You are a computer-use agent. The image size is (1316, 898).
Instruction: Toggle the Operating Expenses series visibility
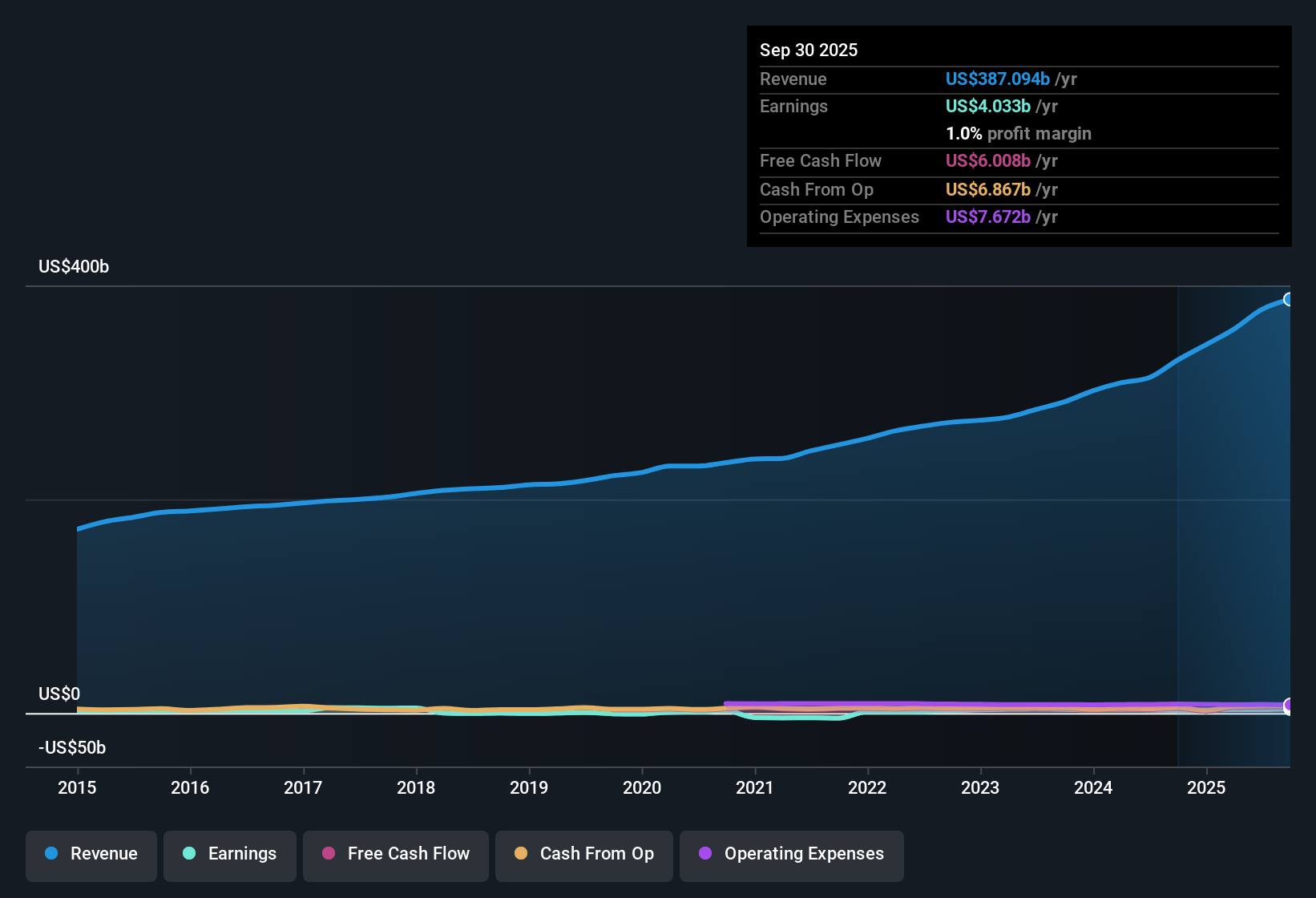pos(791,854)
